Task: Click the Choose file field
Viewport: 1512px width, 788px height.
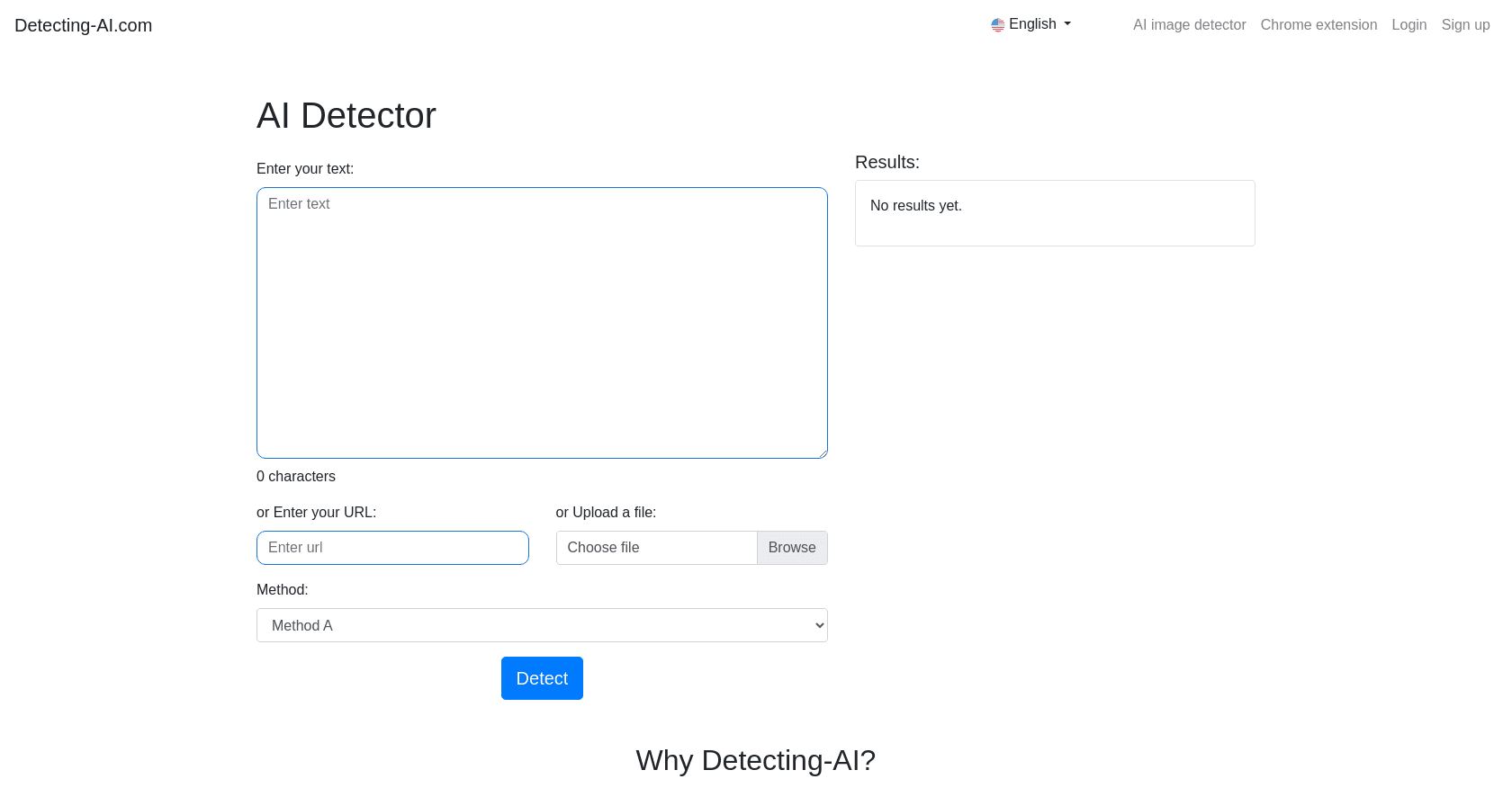Action: click(656, 547)
